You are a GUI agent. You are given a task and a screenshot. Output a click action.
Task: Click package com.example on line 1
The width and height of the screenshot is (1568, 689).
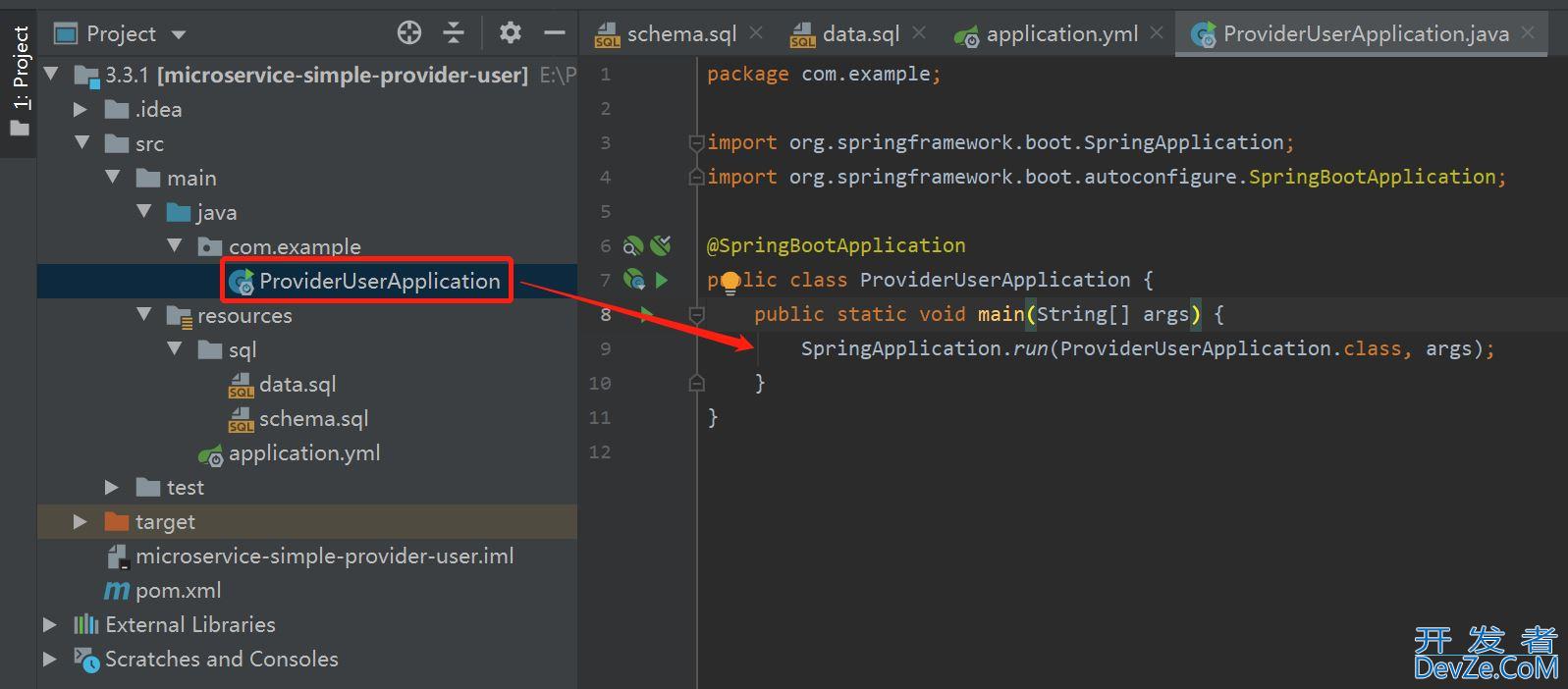[824, 74]
